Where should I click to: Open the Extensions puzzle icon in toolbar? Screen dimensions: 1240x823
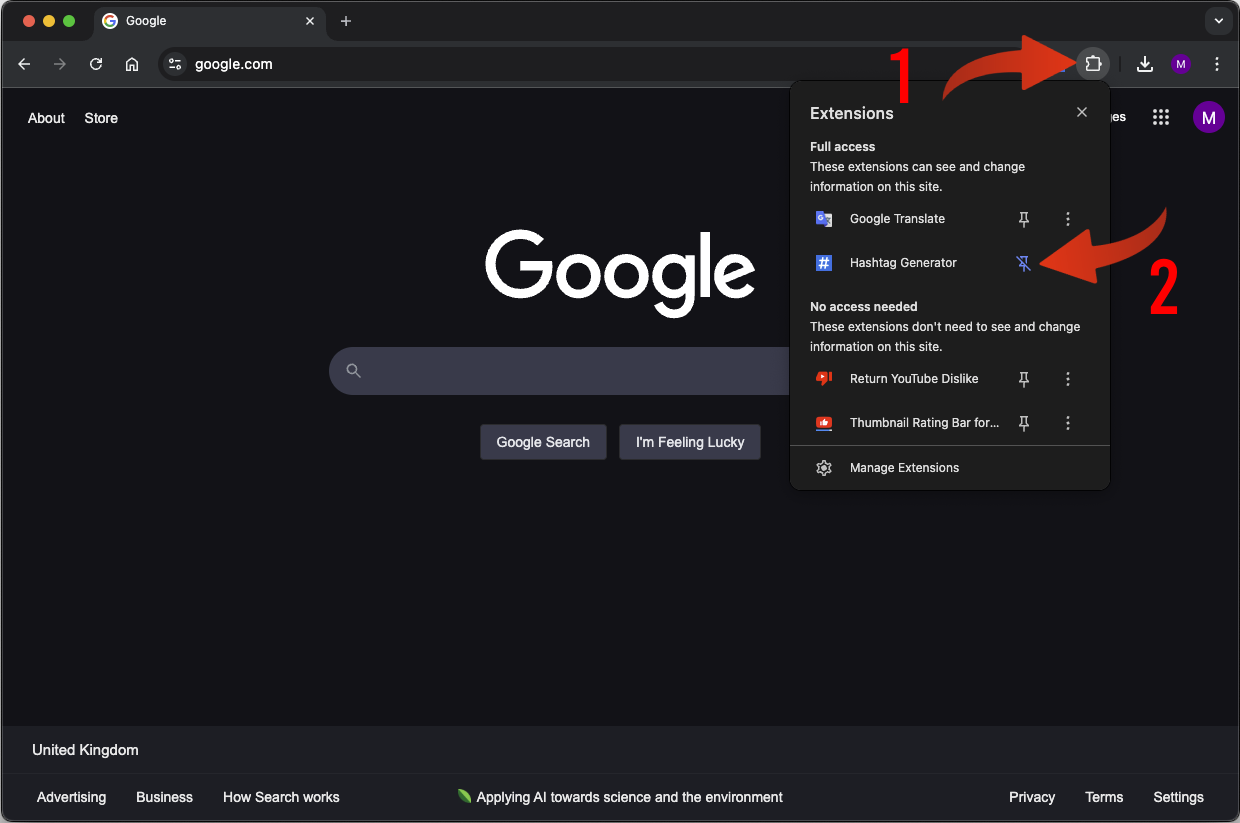1093,64
